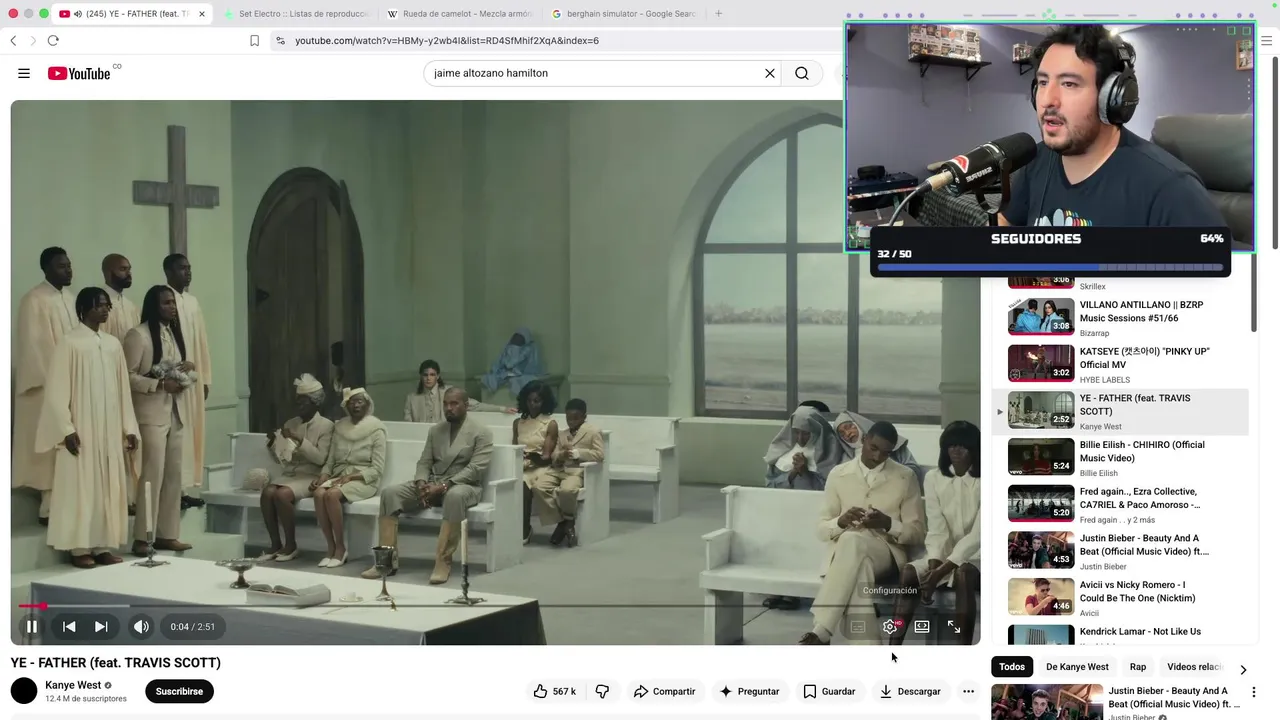Screen dimensions: 1280x720
Task: Ask about the video with Preguntar
Action: (x=749, y=691)
